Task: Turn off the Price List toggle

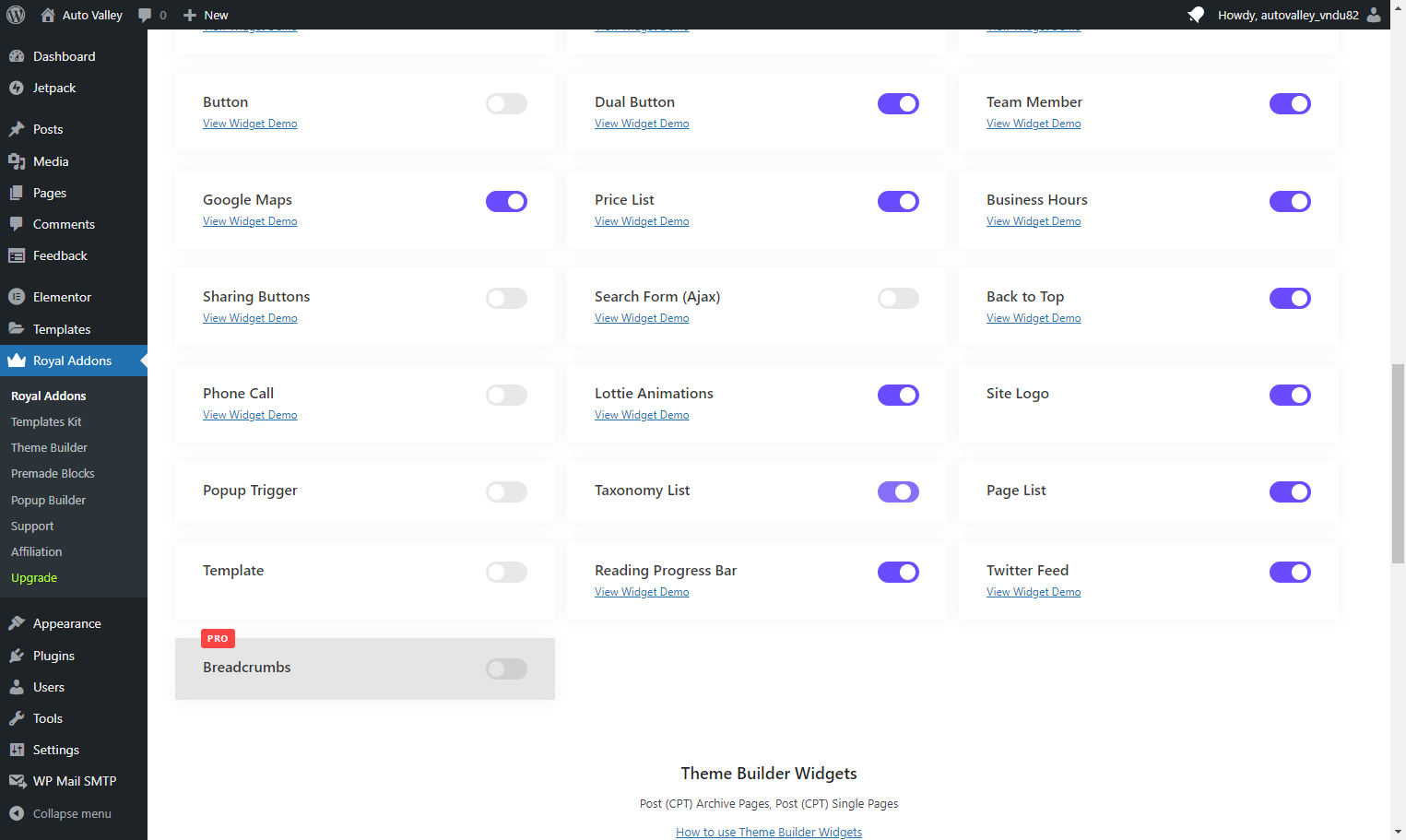Action: (898, 202)
